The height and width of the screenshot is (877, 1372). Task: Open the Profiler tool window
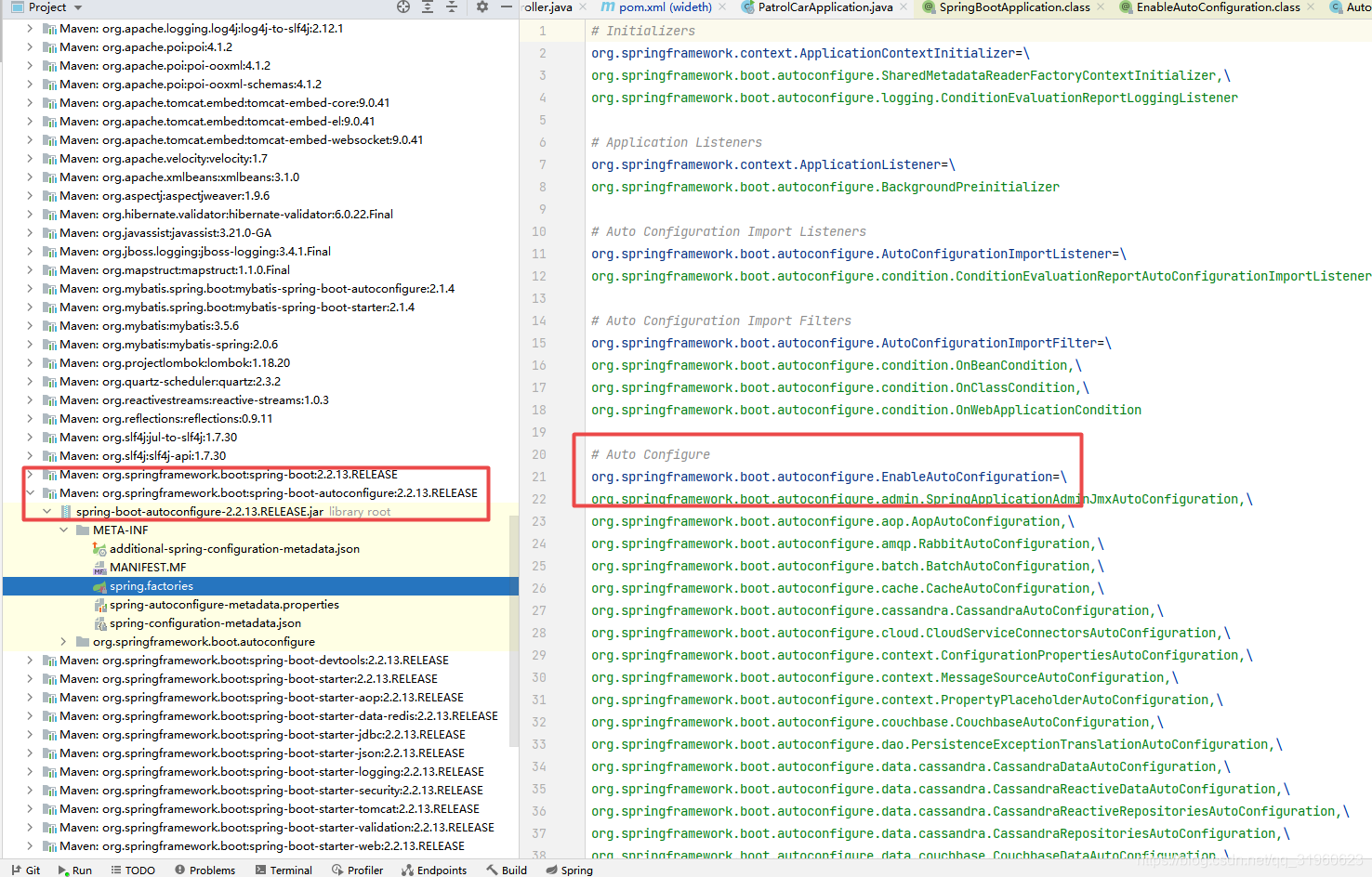point(357,870)
